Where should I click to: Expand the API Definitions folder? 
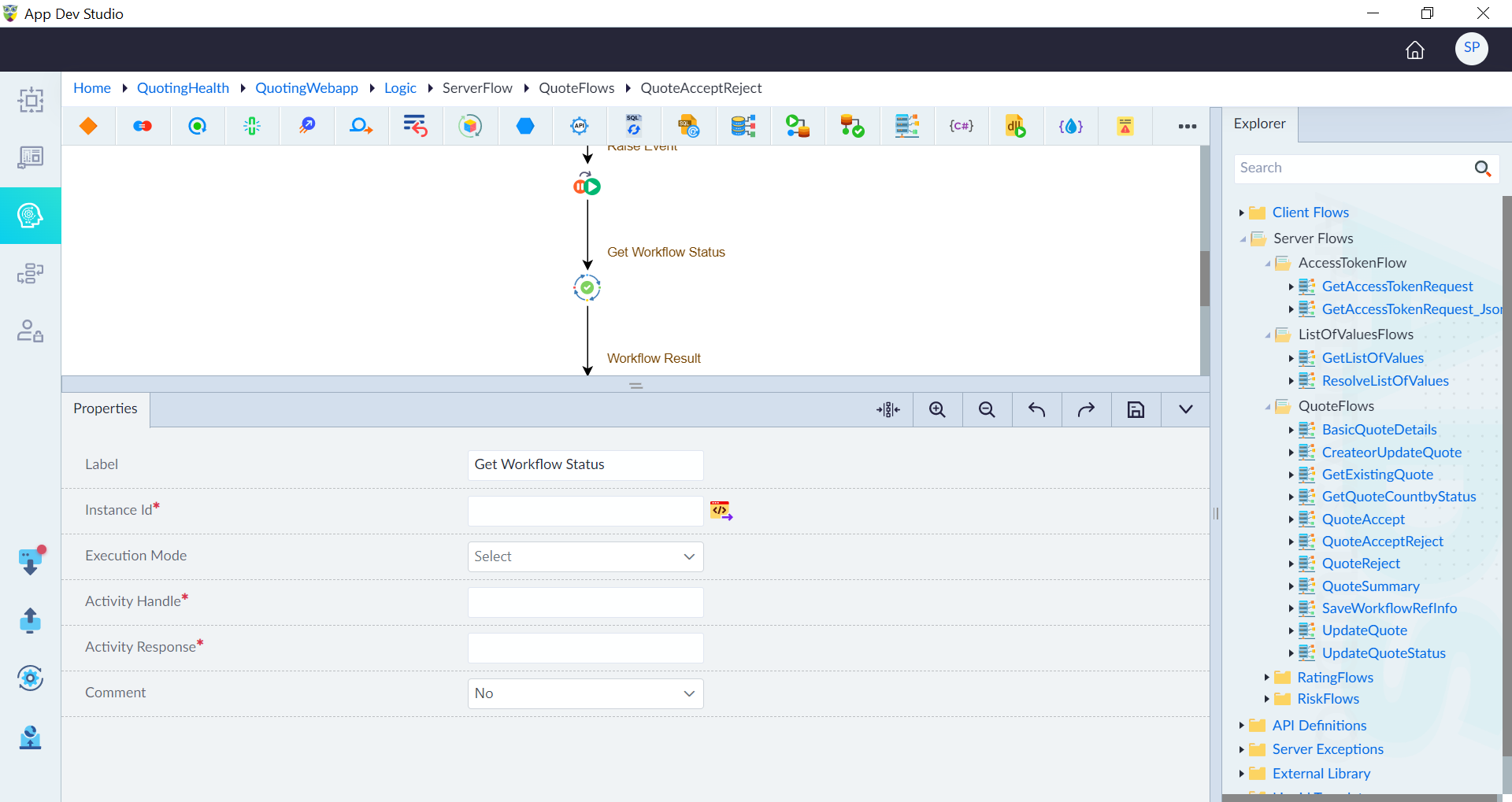click(1241, 726)
